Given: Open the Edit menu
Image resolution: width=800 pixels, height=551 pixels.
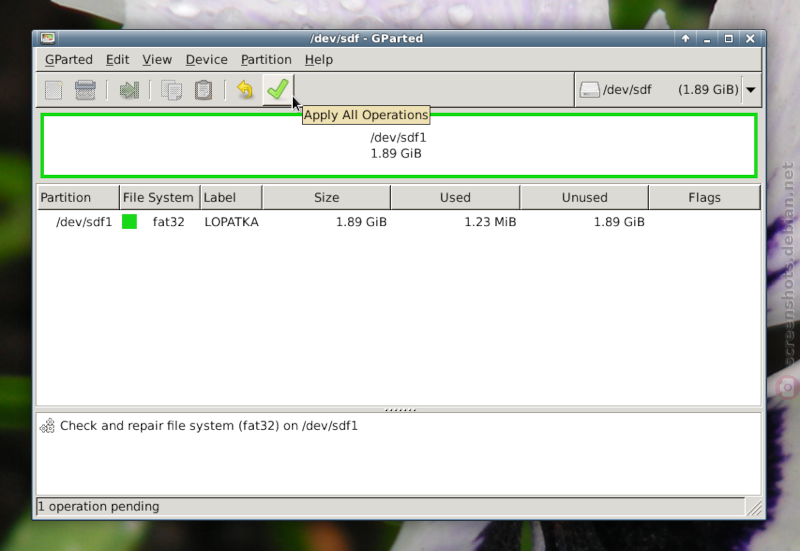Looking at the screenshot, I should [x=117, y=60].
